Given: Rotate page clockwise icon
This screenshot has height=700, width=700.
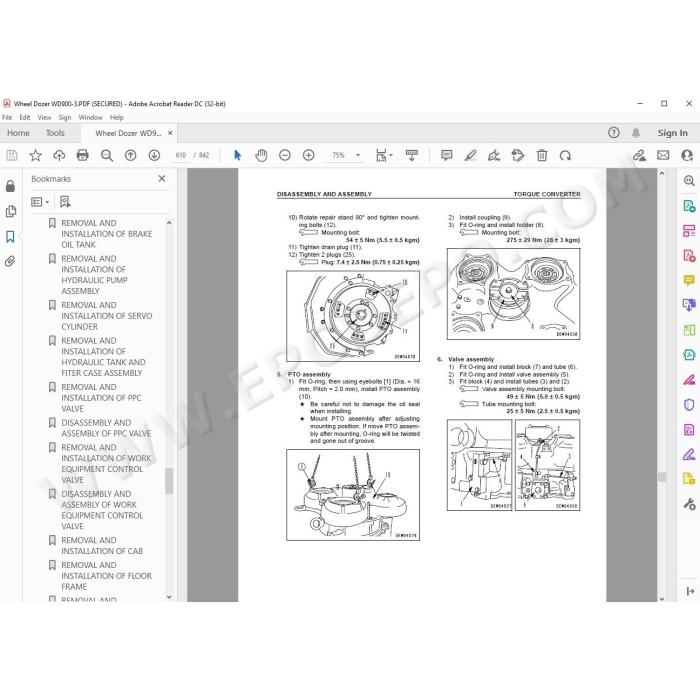Looking at the screenshot, I should click(566, 155).
